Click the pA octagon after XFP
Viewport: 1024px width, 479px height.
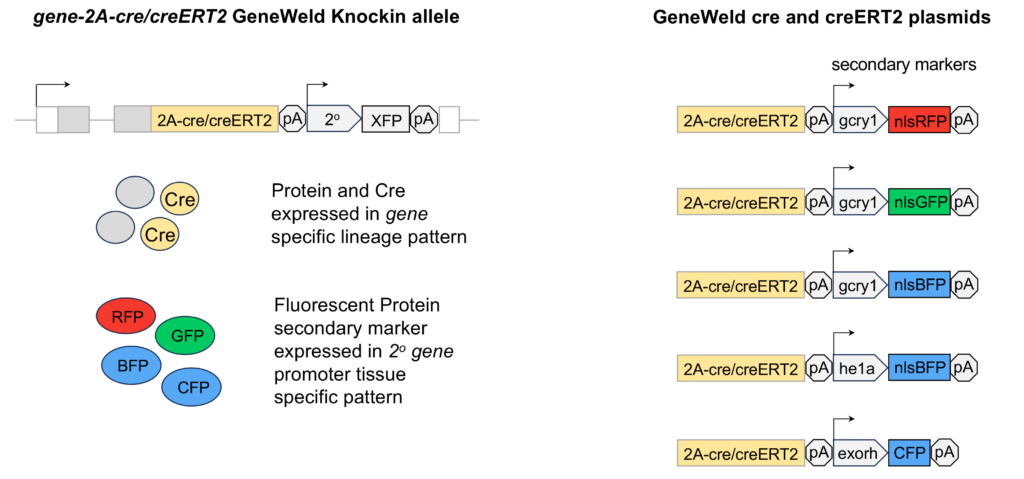(x=424, y=119)
